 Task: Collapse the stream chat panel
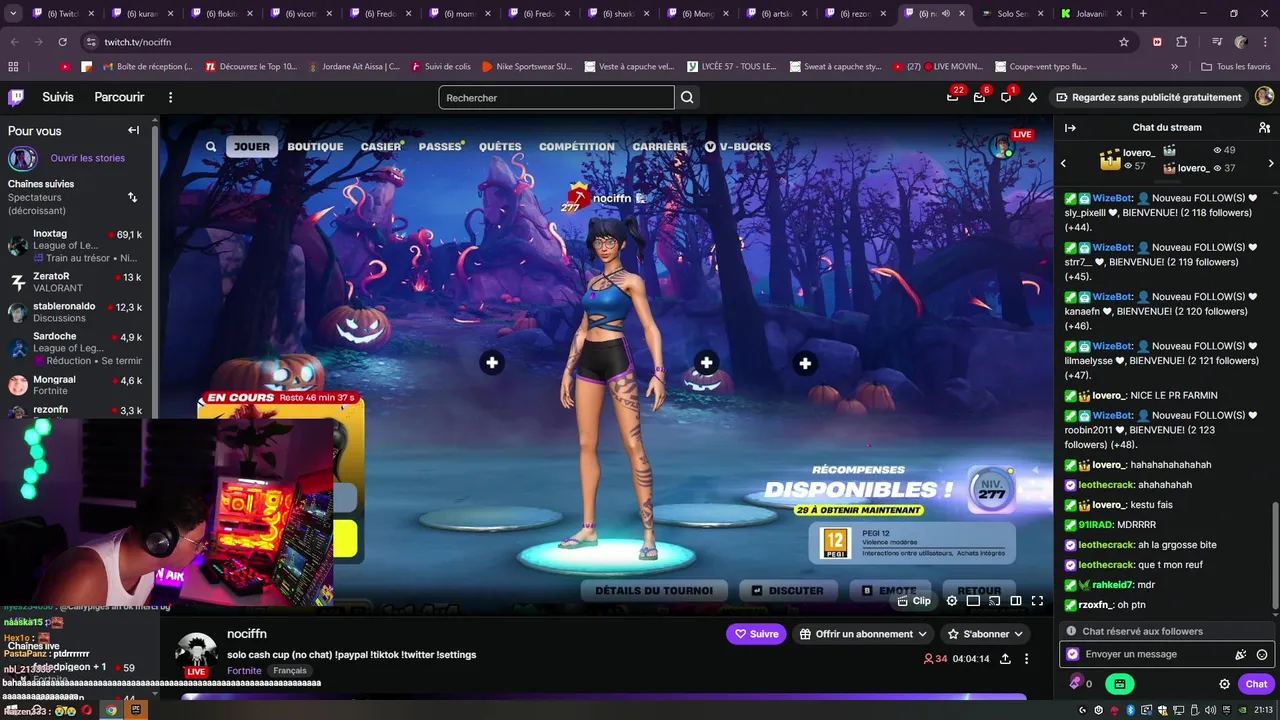[x=1070, y=127]
